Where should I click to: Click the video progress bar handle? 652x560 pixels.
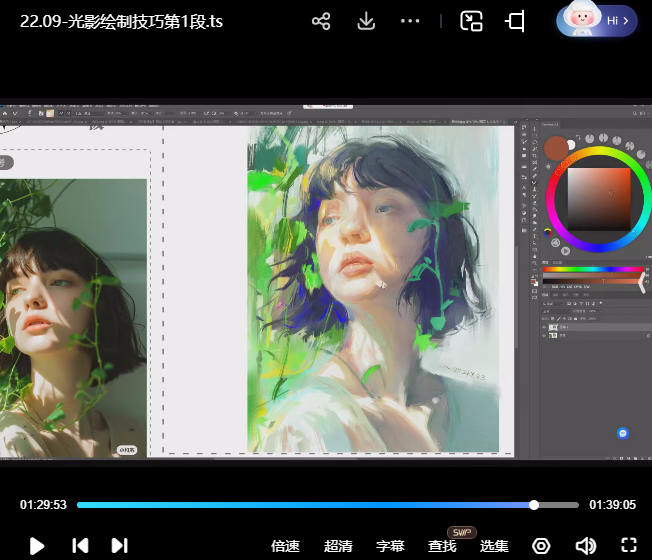click(534, 505)
